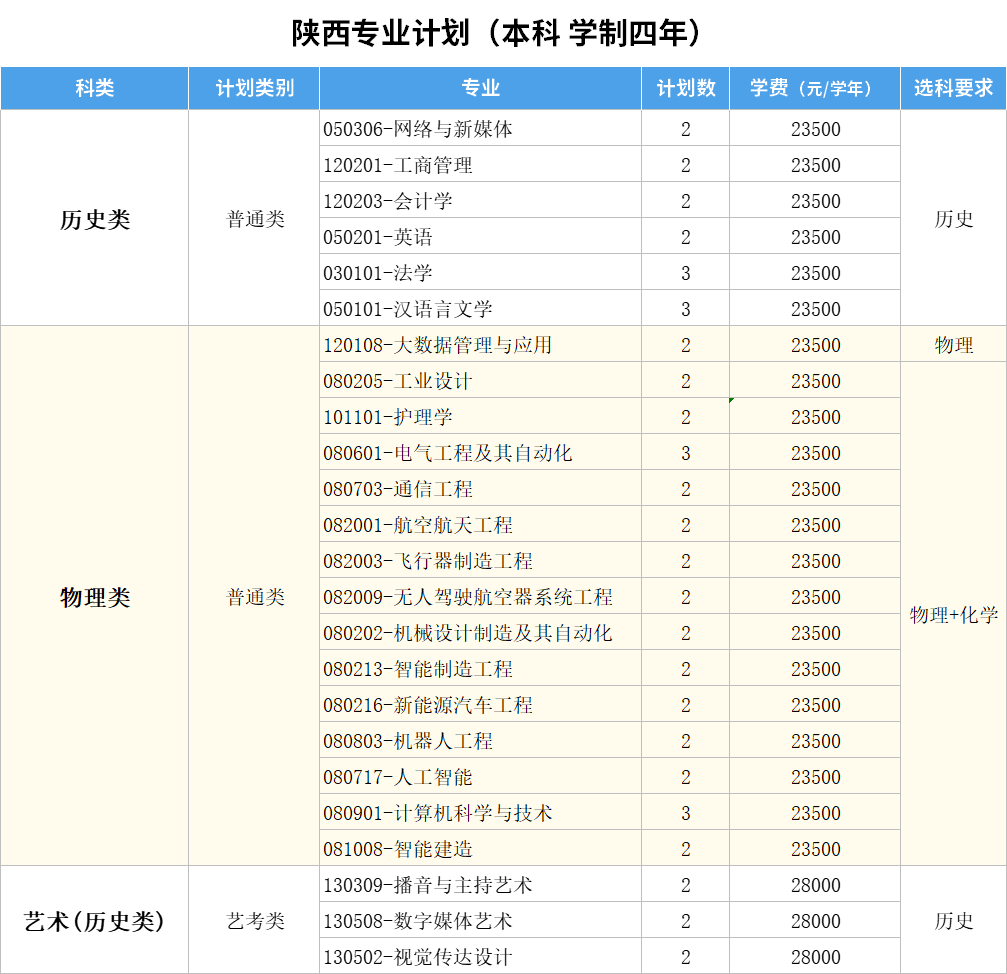Screen dimensions: 1007x974
Task: Click the 物理类 merged category cell
Action: (95, 597)
